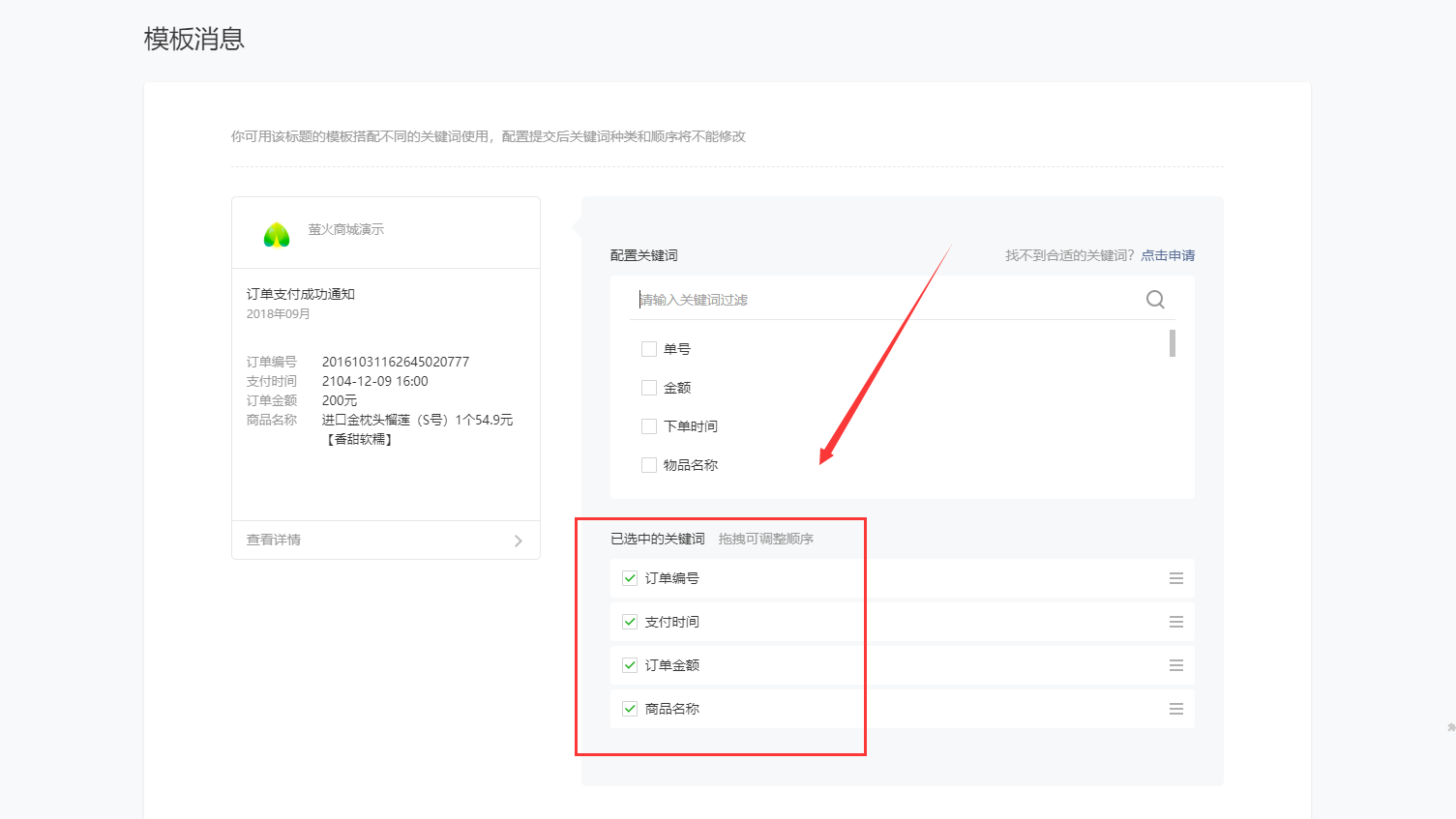Click the search magnifier icon in keyword filter

pos(1155,300)
